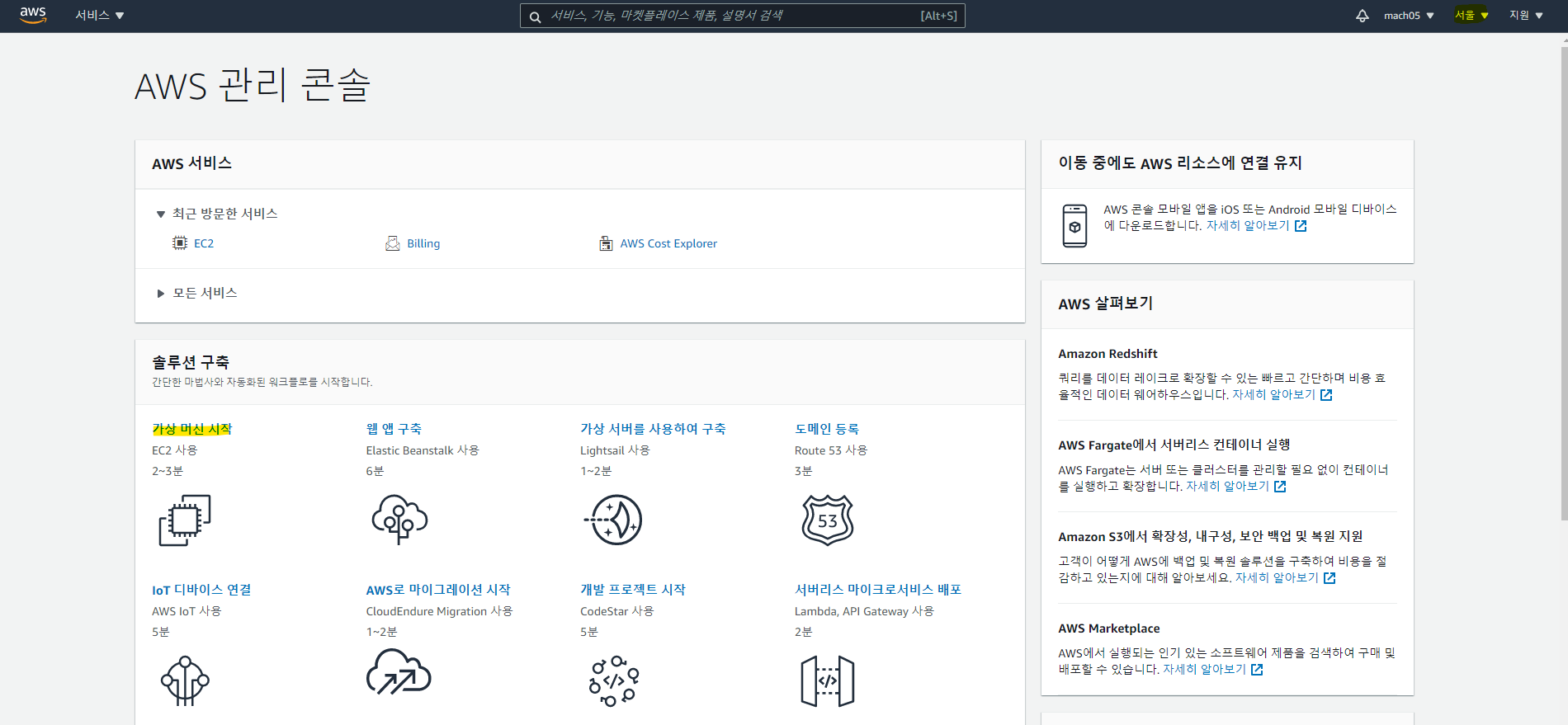Click the Route 53 shield icon
This screenshot has height=725, width=1568.
828,520
